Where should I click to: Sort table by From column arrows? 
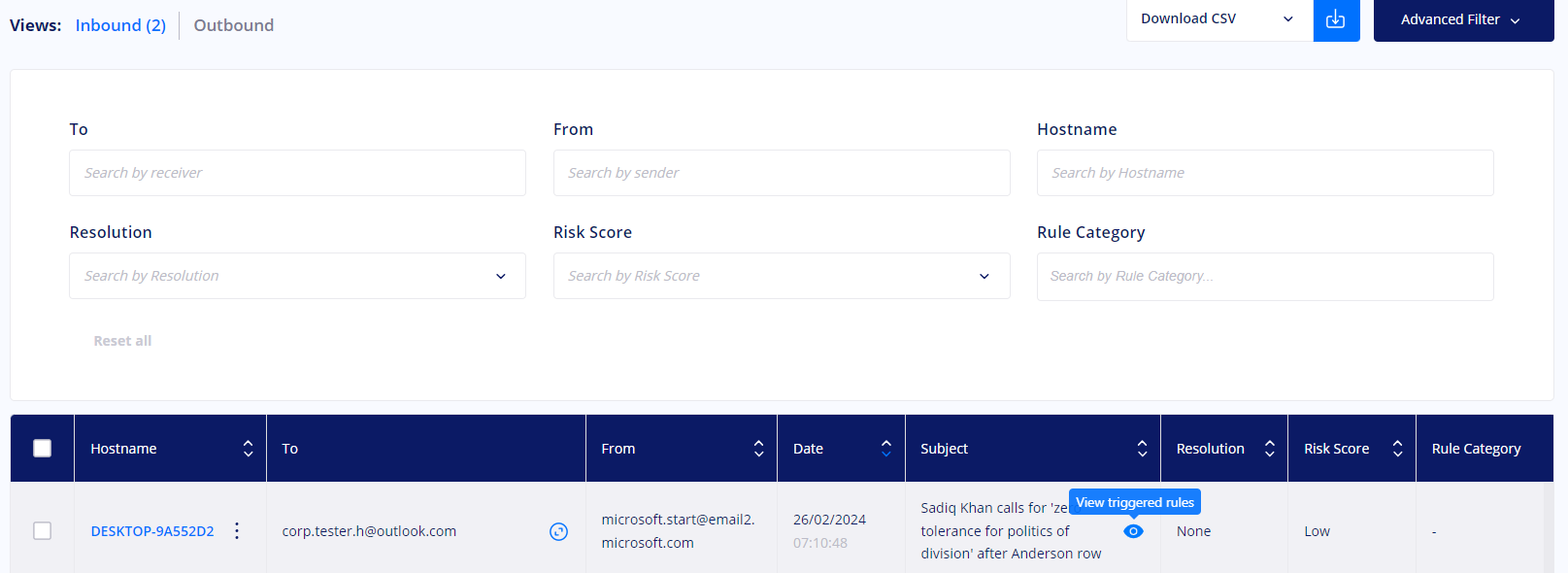[758, 449]
